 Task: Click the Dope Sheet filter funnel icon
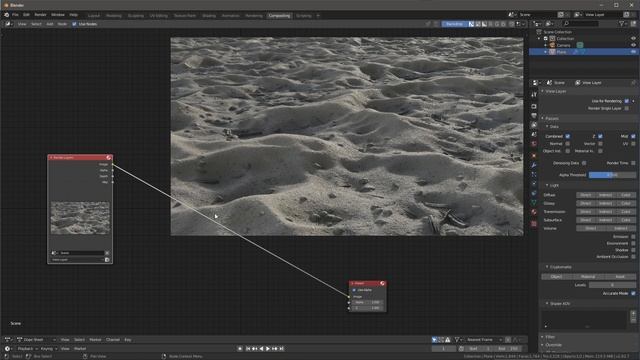pos(458,340)
